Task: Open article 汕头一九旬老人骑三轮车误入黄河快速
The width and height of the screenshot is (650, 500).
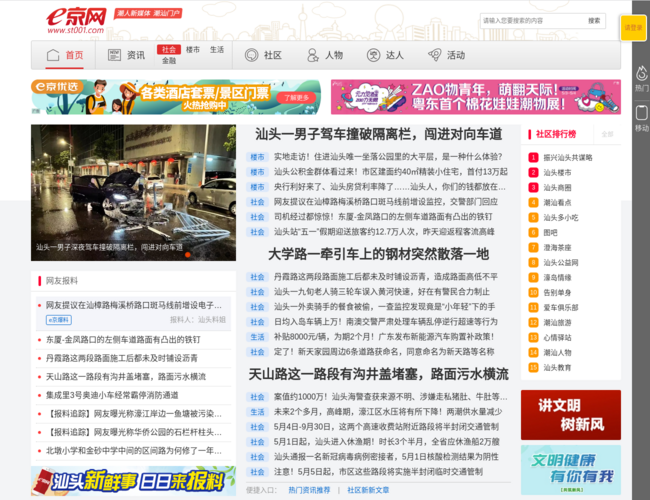Action: [382, 292]
